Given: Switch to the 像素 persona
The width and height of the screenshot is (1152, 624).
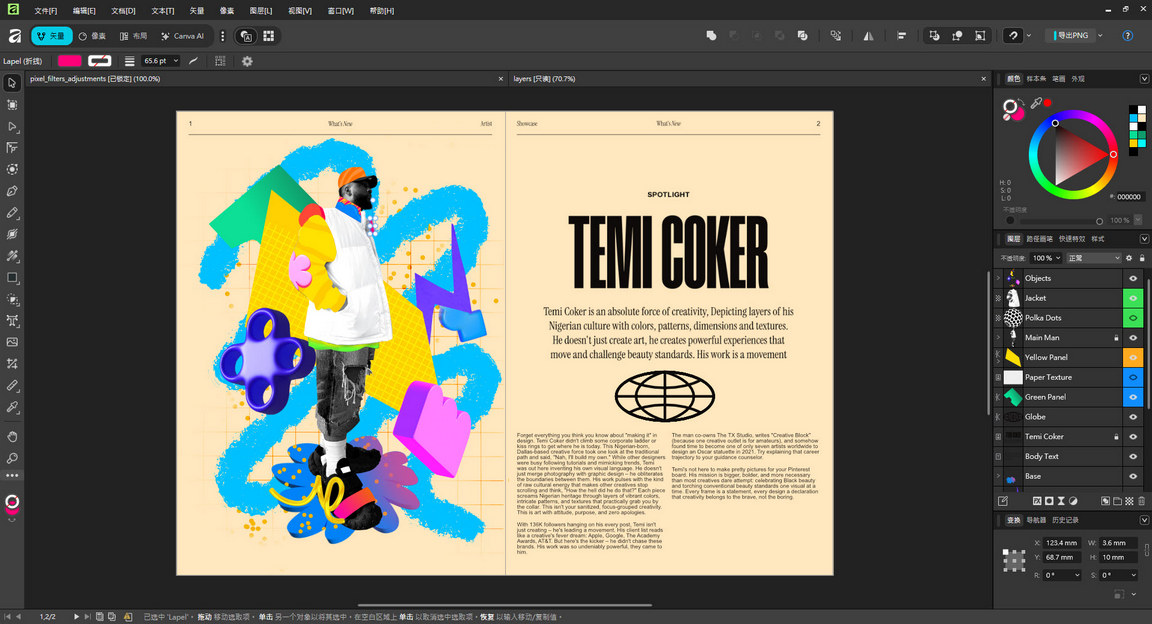Looking at the screenshot, I should pyautogui.click(x=93, y=35).
